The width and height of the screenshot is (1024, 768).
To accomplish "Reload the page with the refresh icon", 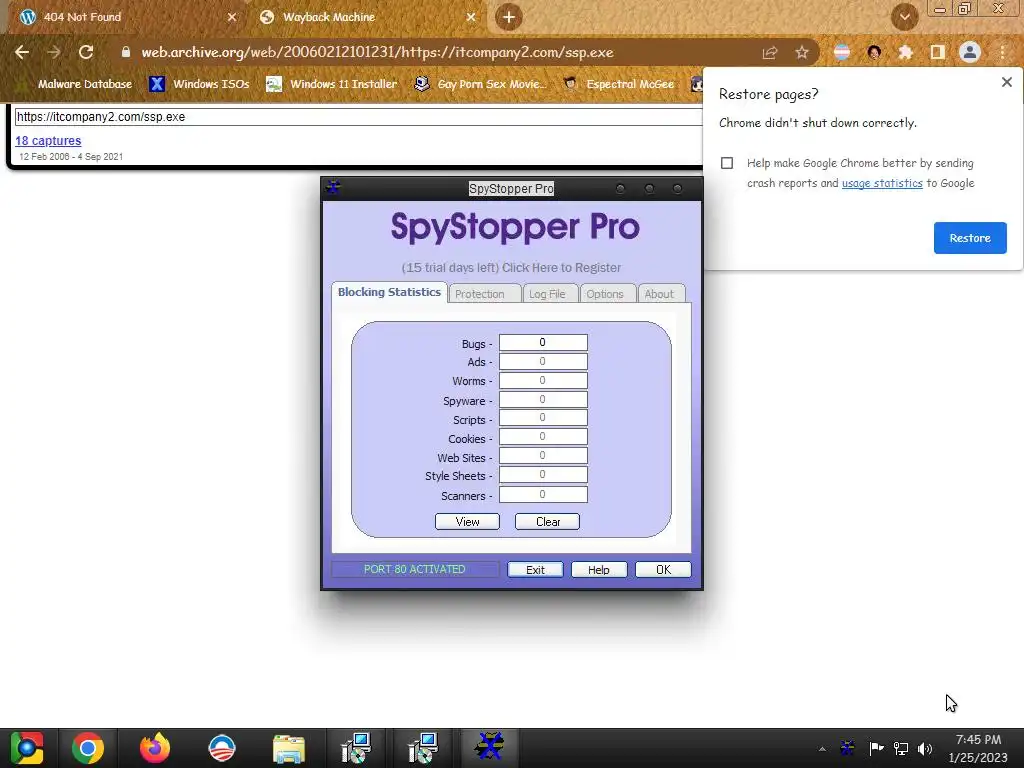I will tap(86, 52).
